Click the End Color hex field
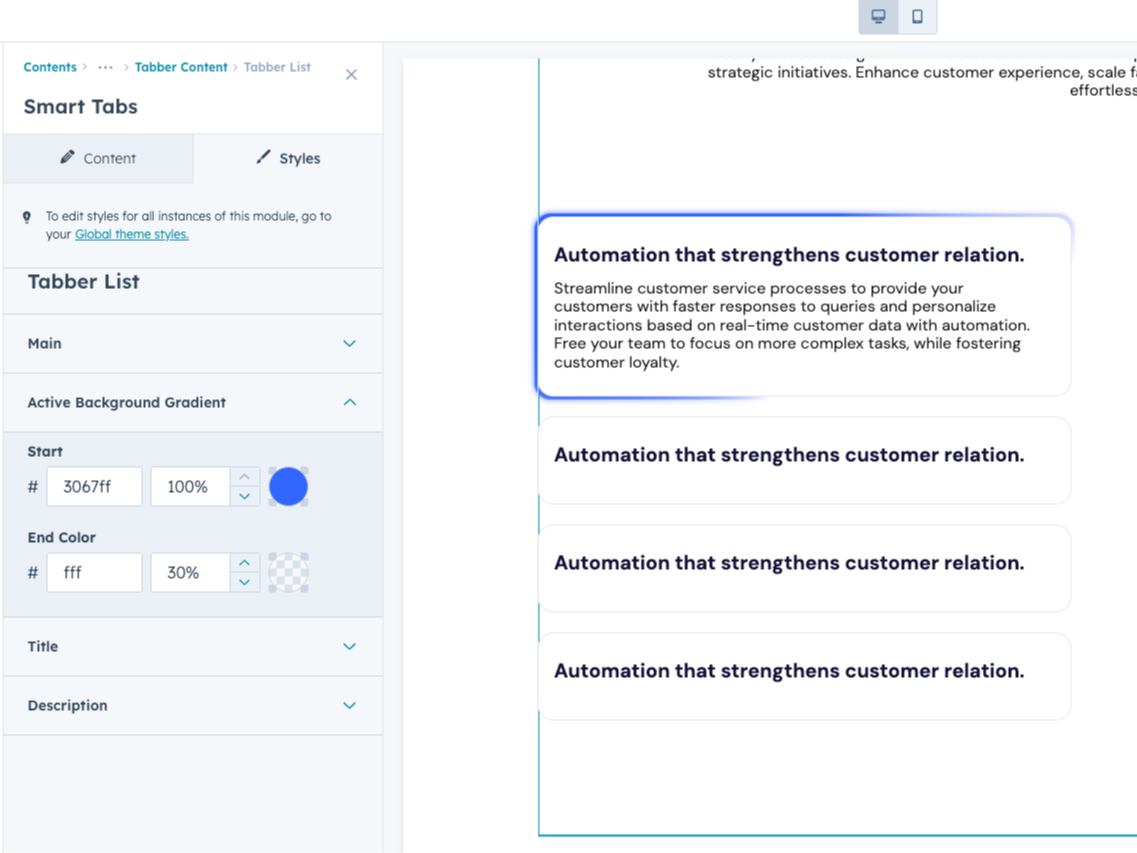 (x=94, y=573)
